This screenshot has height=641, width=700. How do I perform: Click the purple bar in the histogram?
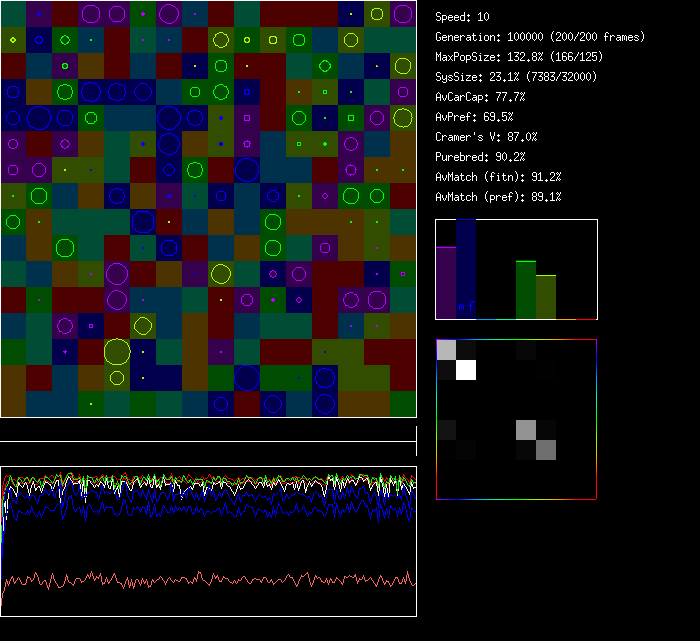446,283
